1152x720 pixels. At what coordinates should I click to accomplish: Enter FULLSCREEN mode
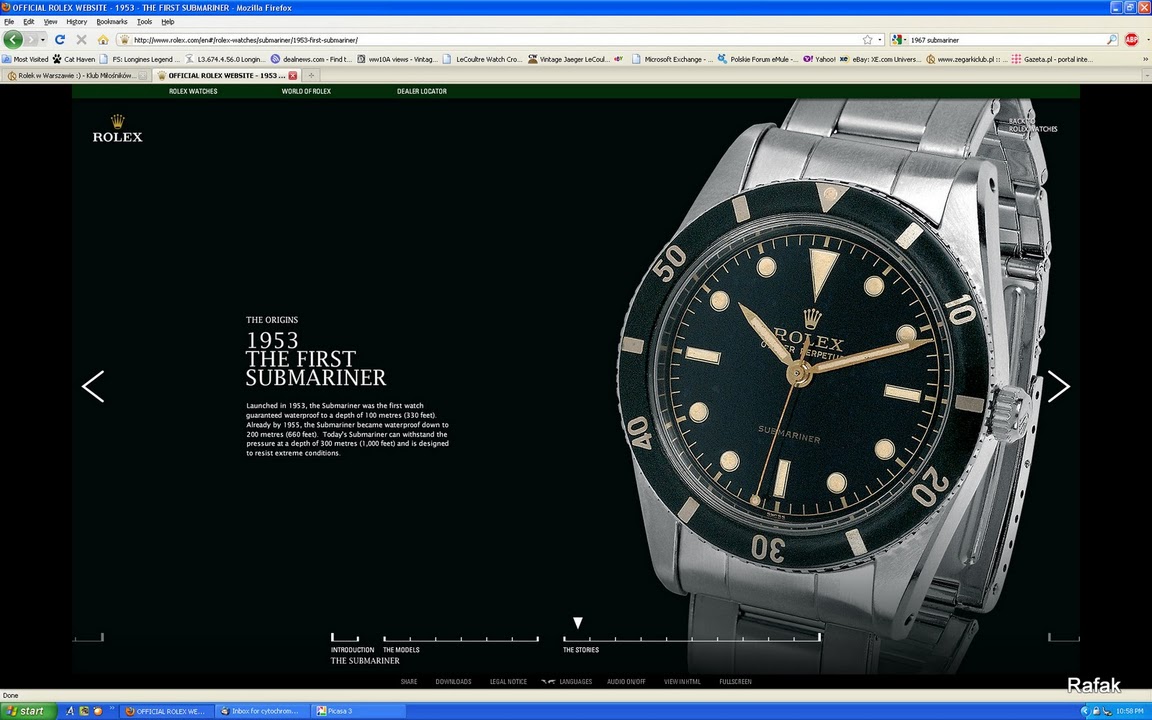pyautogui.click(x=735, y=682)
